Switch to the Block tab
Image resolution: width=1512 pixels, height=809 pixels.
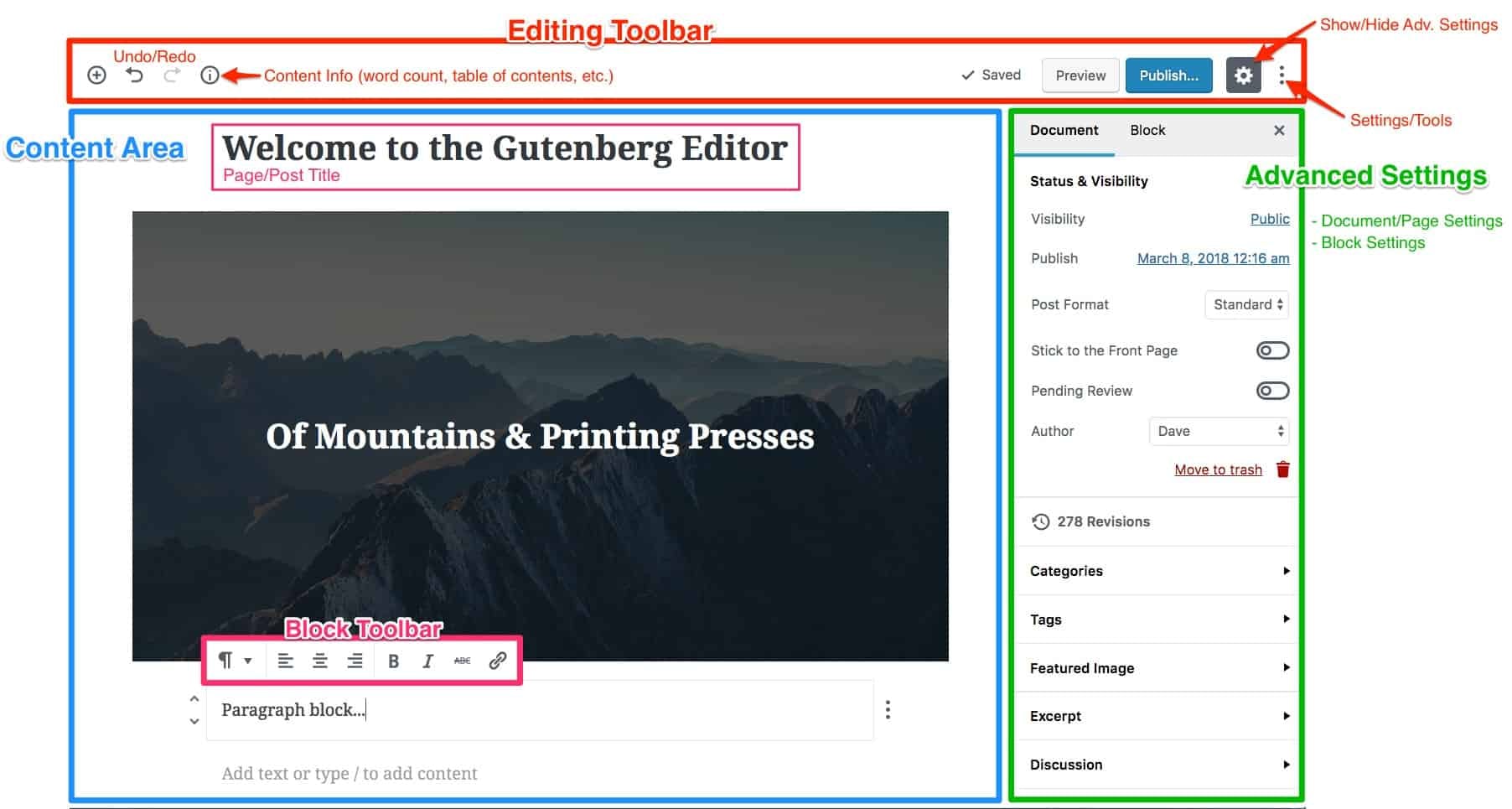(1147, 130)
